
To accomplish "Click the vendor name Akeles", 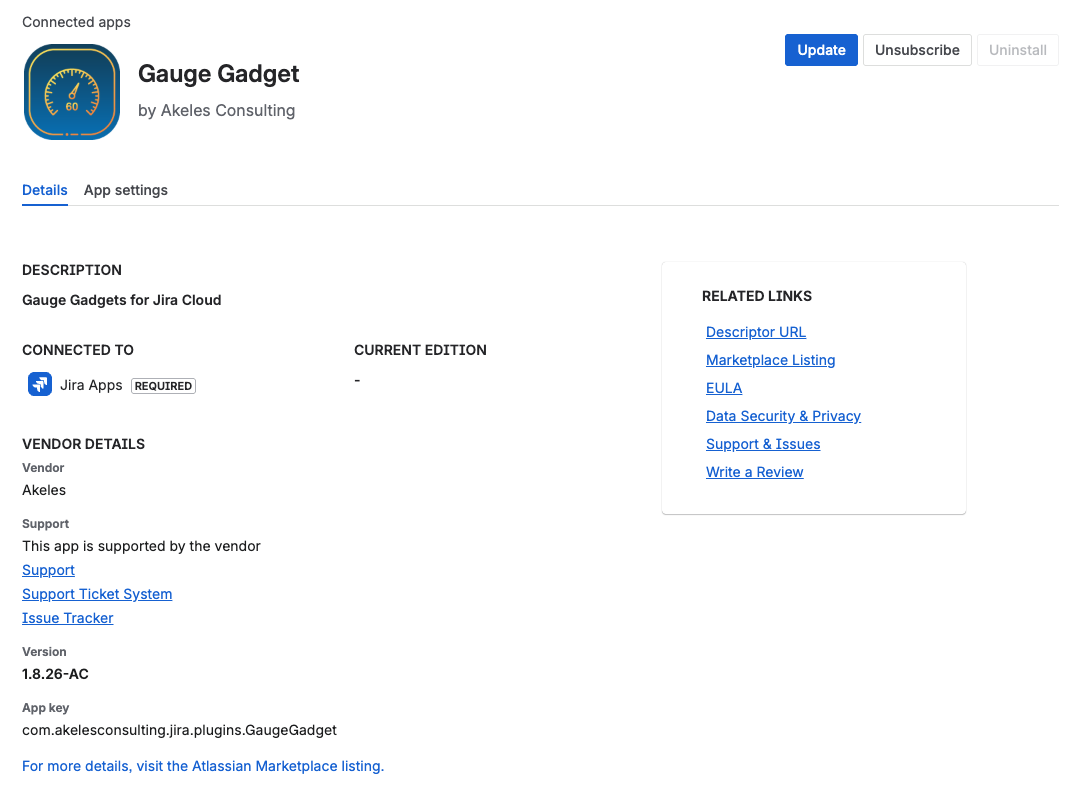I will coord(44,490).
